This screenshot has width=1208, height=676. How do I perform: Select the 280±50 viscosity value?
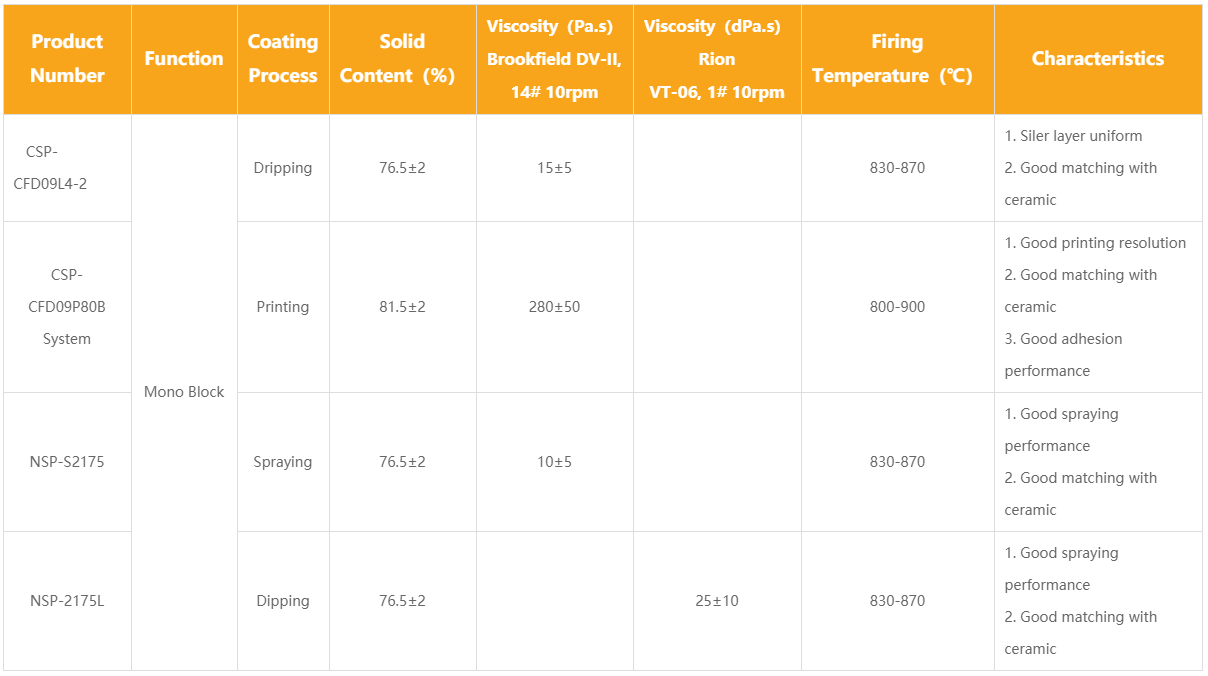coord(555,307)
